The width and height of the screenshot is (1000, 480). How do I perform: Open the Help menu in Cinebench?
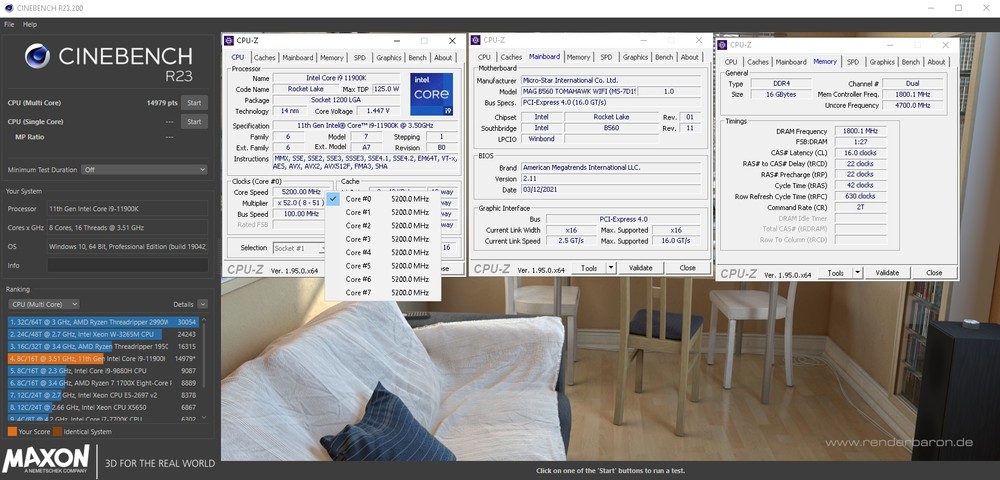30,24
